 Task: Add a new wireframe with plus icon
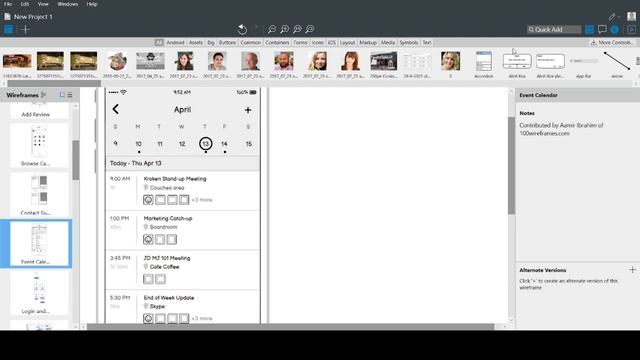pyautogui.click(x=25, y=29)
